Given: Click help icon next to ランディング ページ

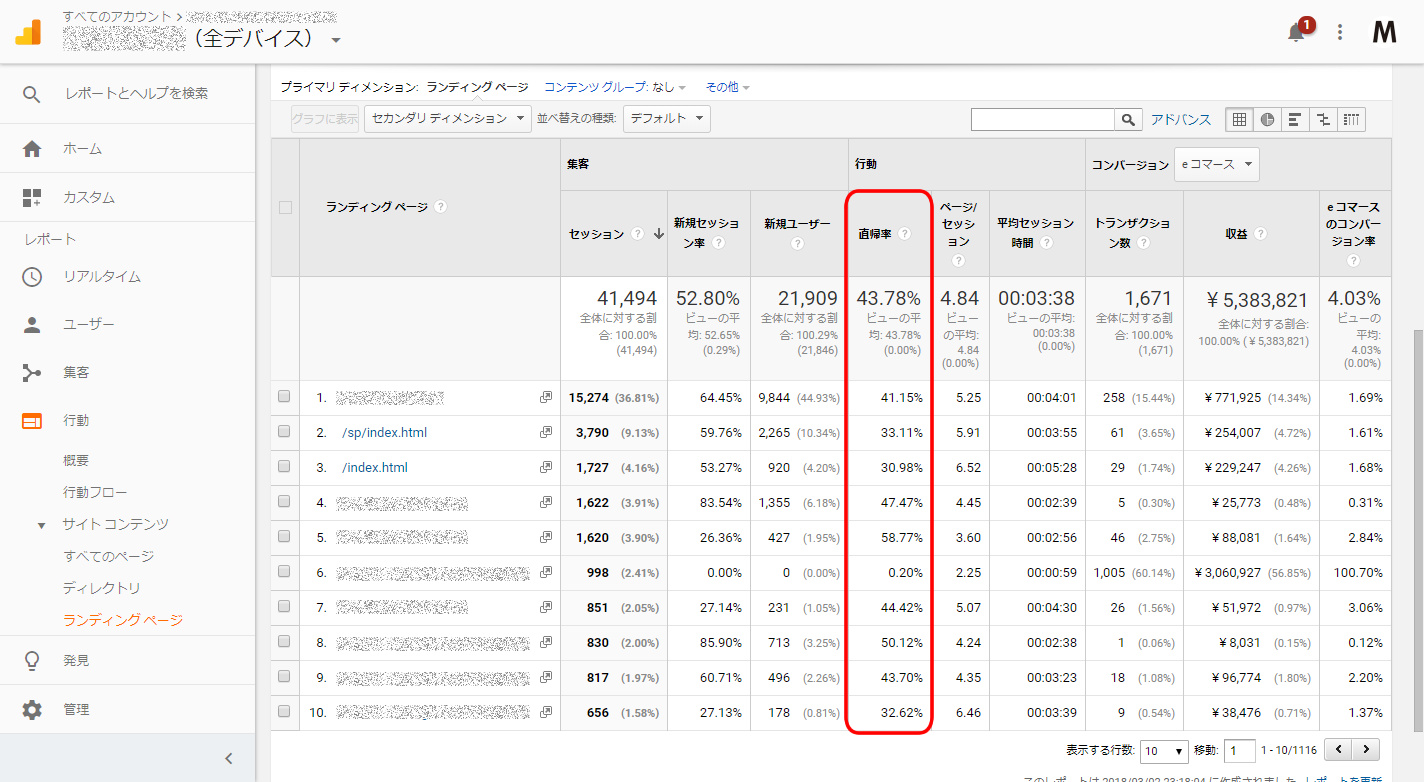Looking at the screenshot, I should click(441, 207).
